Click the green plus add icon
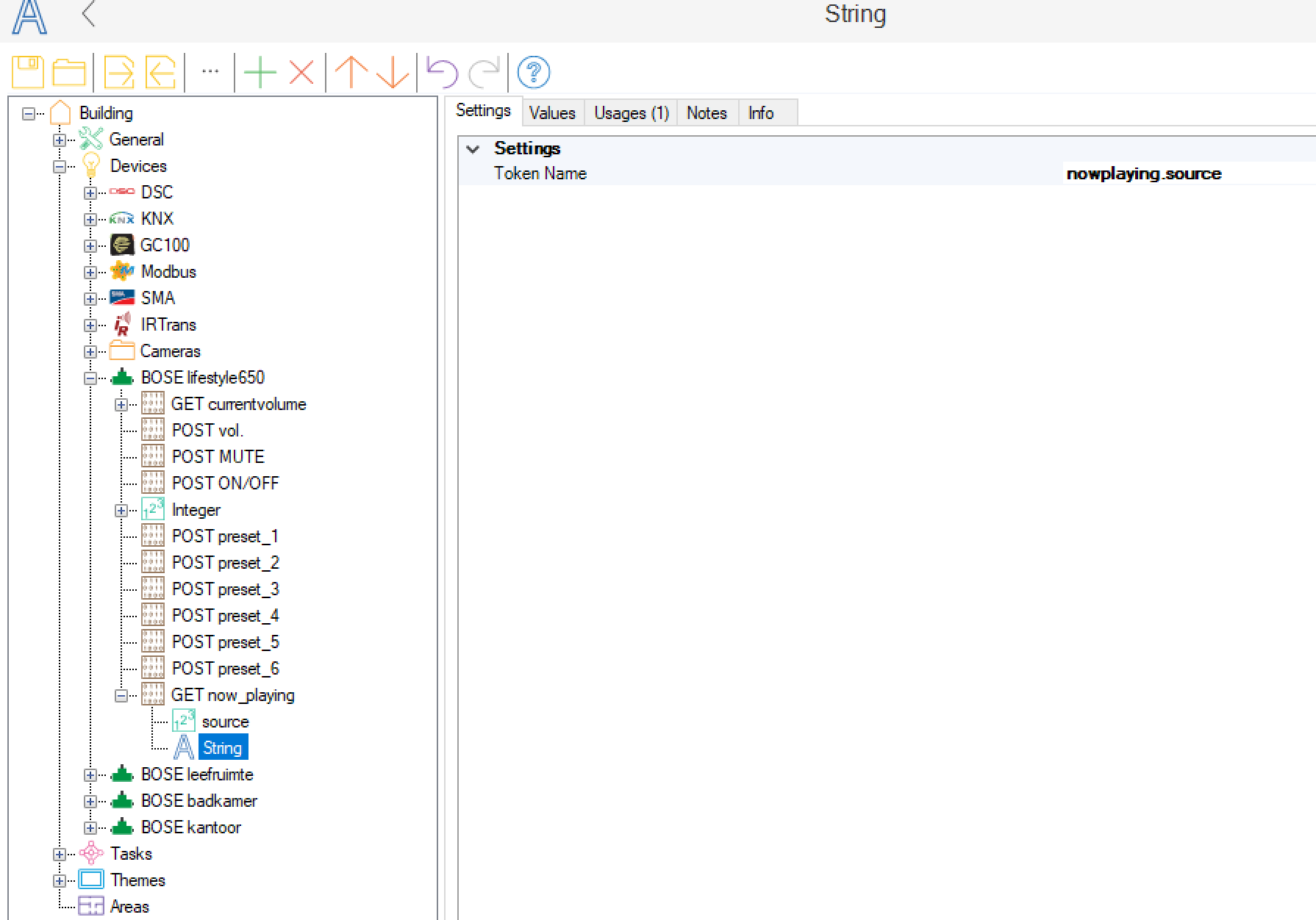The height and width of the screenshot is (920, 1316). point(260,72)
